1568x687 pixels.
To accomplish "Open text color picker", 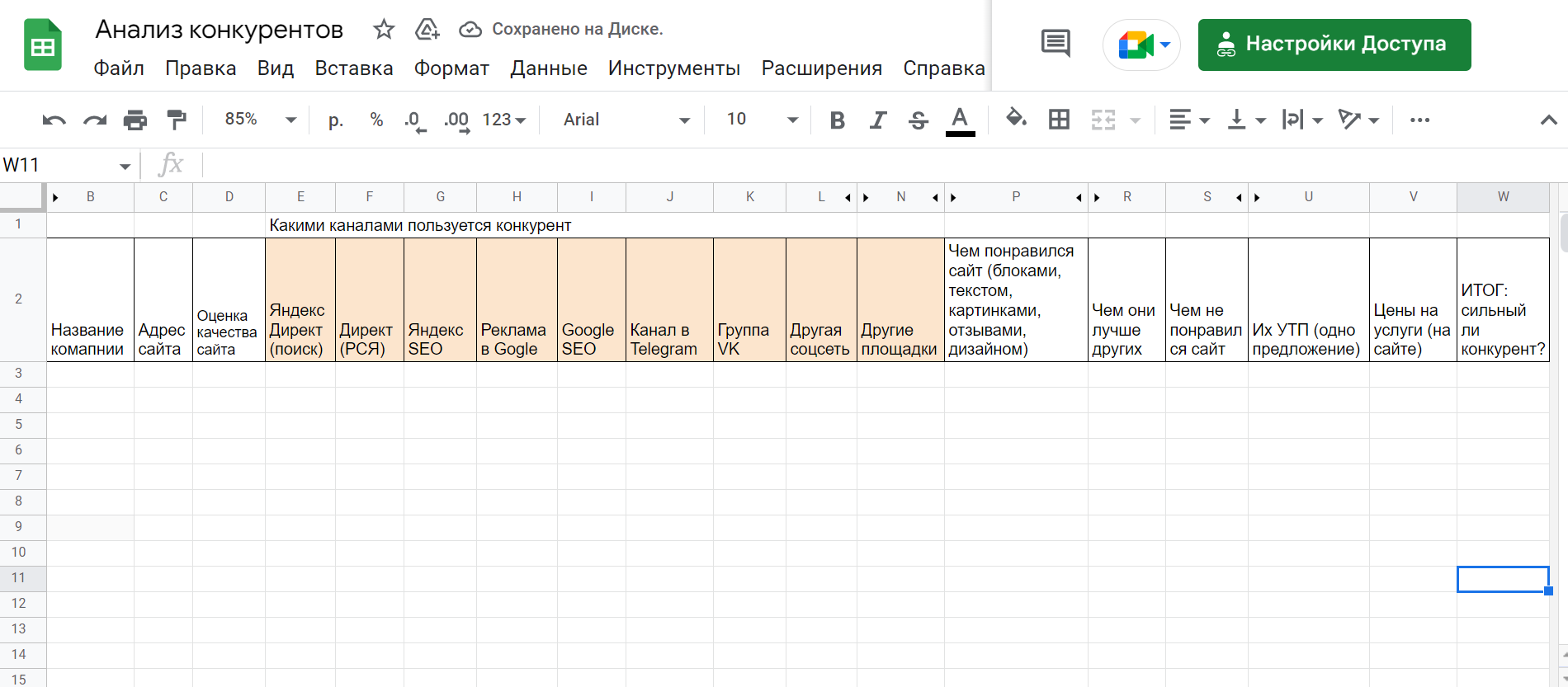I will click(x=960, y=120).
